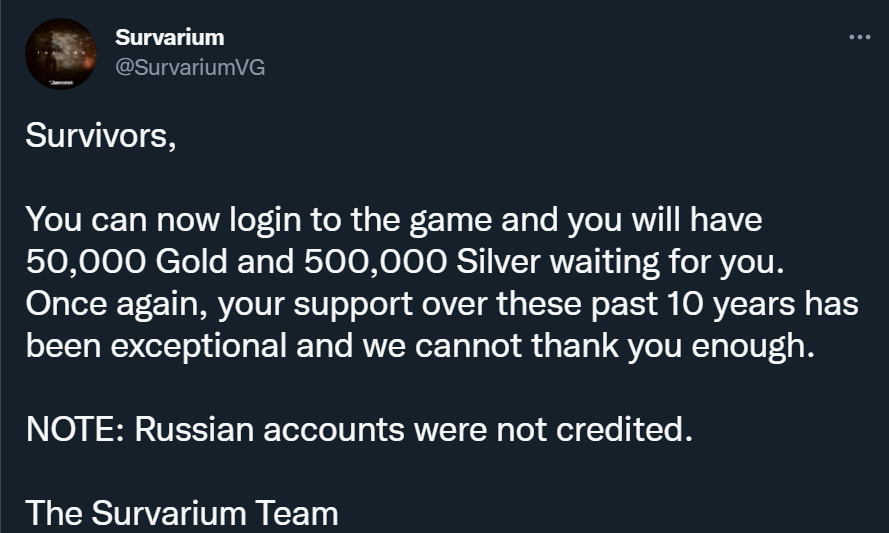Click the Survarium profile avatar picture
Screen dimensions: 889x533
pyautogui.click(x=61, y=54)
